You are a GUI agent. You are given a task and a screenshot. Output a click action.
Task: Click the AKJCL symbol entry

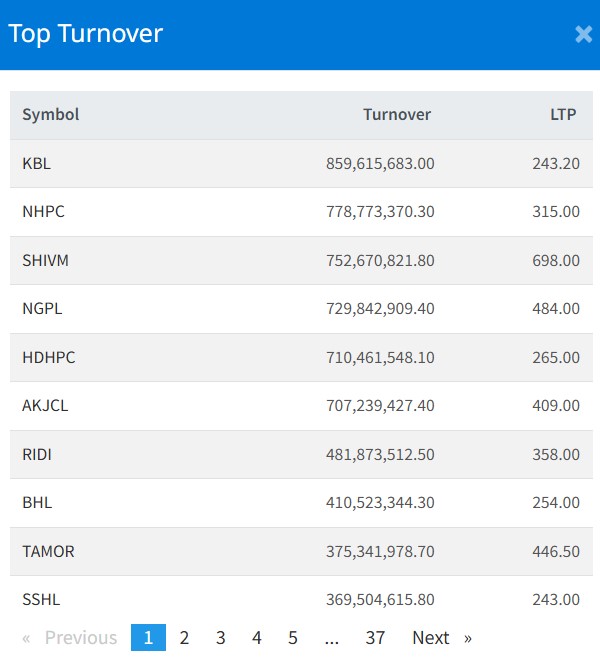point(45,406)
